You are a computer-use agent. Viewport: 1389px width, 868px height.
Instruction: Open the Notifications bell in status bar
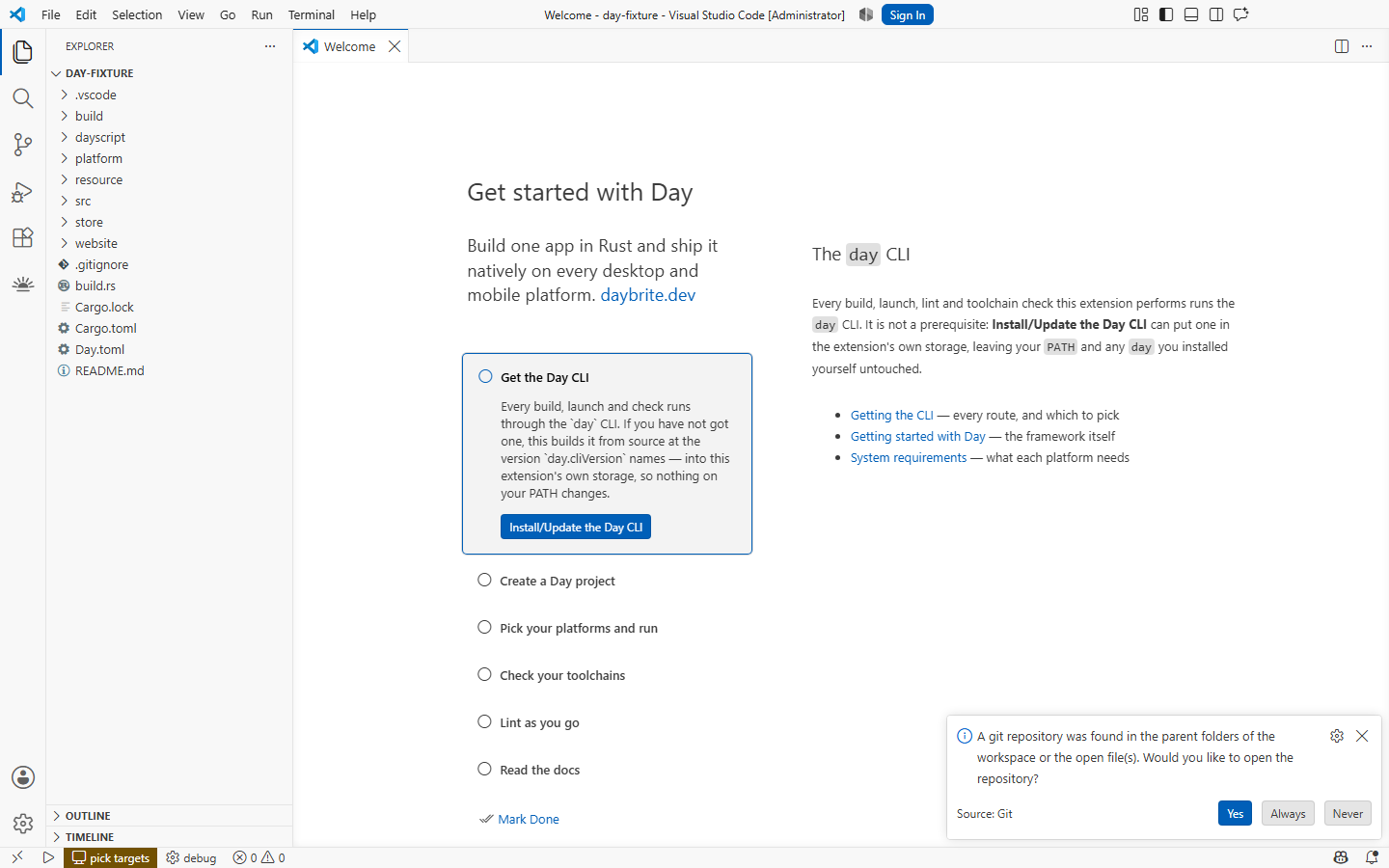pos(1372,857)
